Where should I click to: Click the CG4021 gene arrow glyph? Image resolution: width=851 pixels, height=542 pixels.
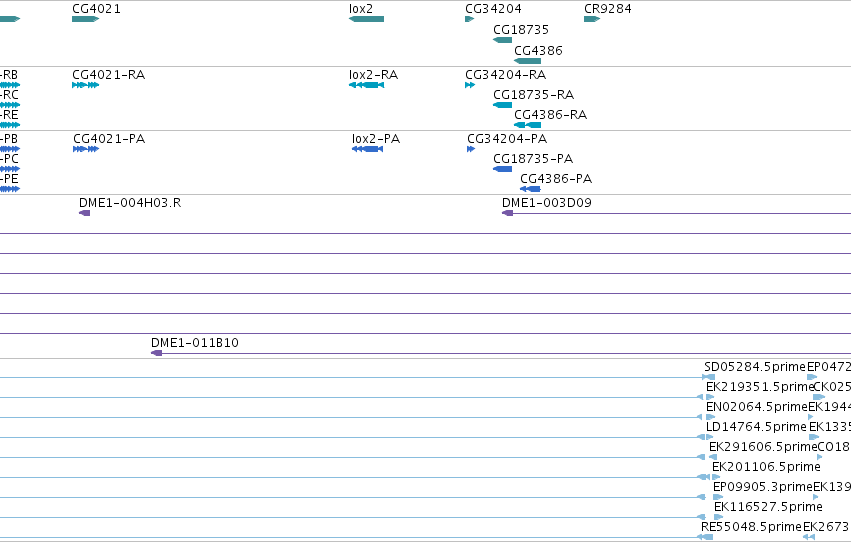coord(86,19)
